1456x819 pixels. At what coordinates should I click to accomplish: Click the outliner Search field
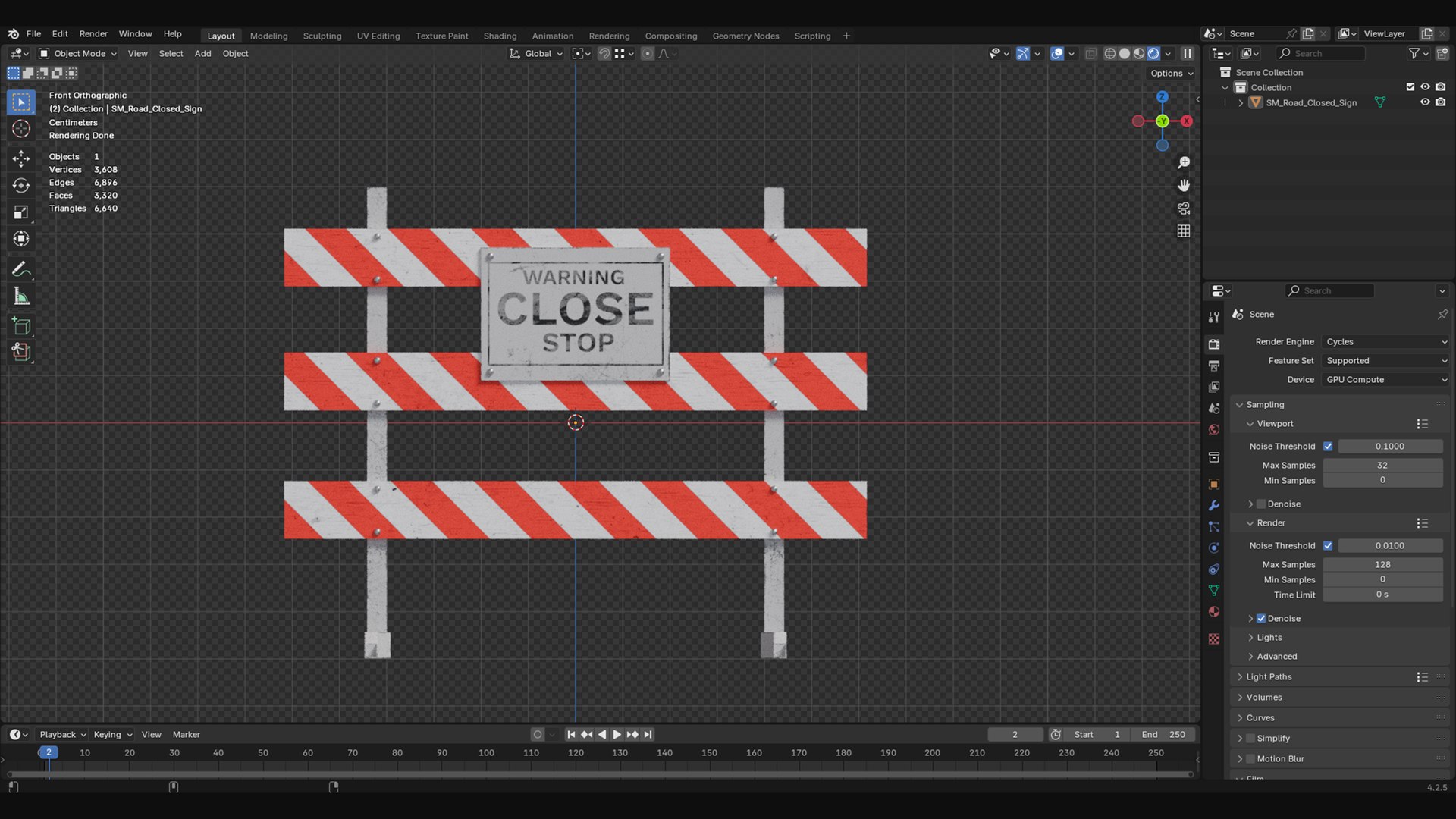pos(1321,54)
